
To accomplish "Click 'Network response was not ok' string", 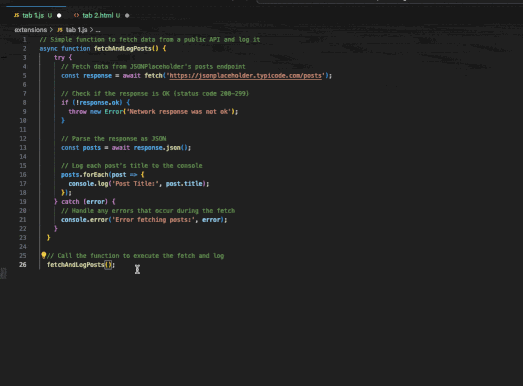I will [x=178, y=112].
